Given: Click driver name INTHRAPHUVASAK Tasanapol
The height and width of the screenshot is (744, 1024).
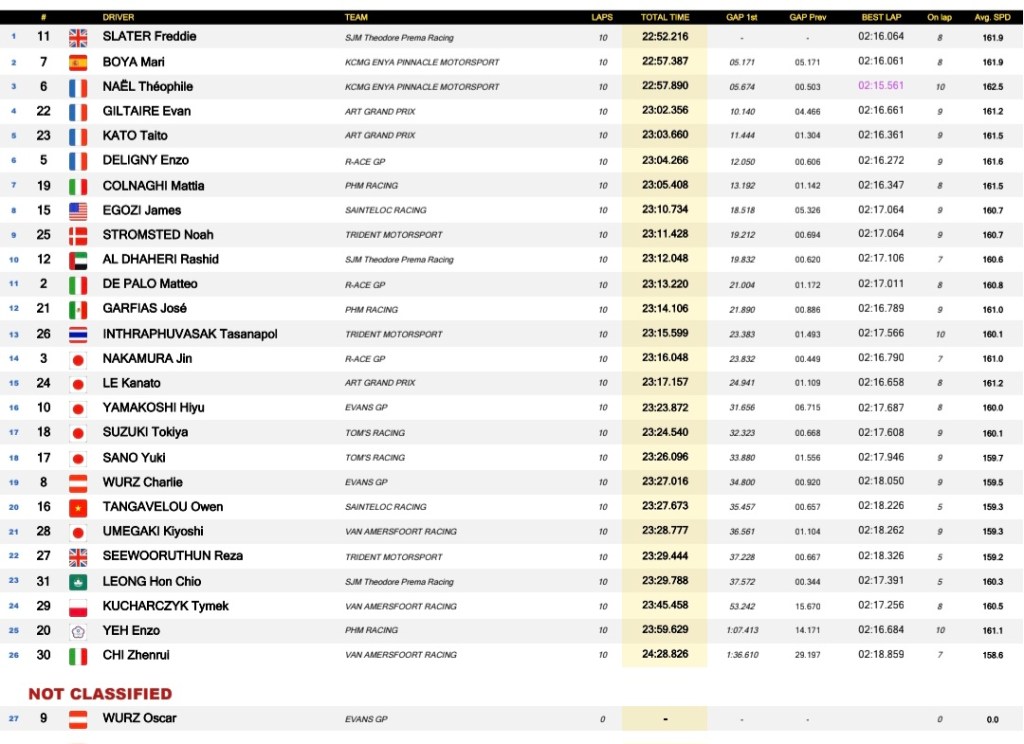Looking at the screenshot, I should pyautogui.click(x=189, y=334).
